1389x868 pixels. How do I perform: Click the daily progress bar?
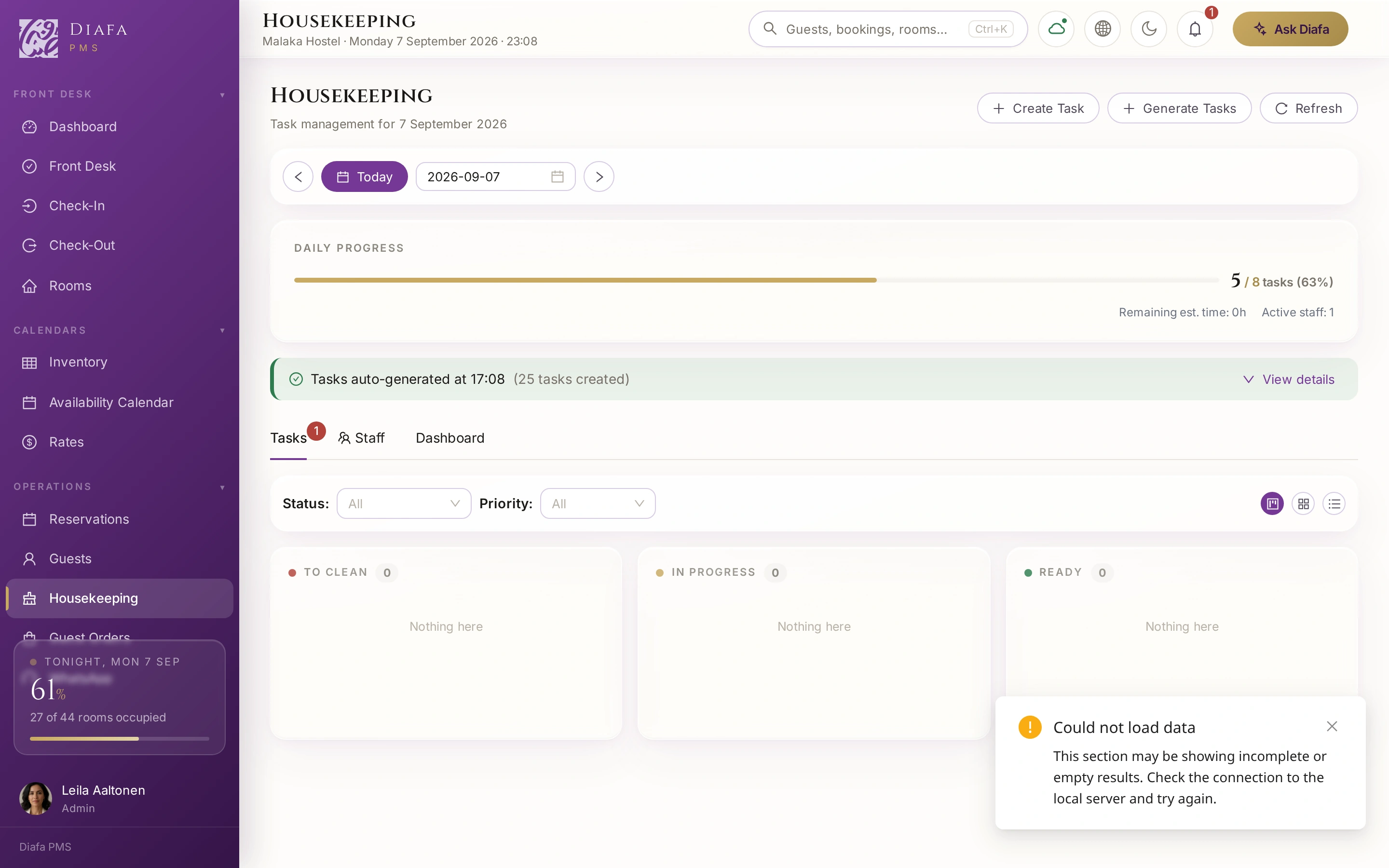pyautogui.click(x=756, y=280)
